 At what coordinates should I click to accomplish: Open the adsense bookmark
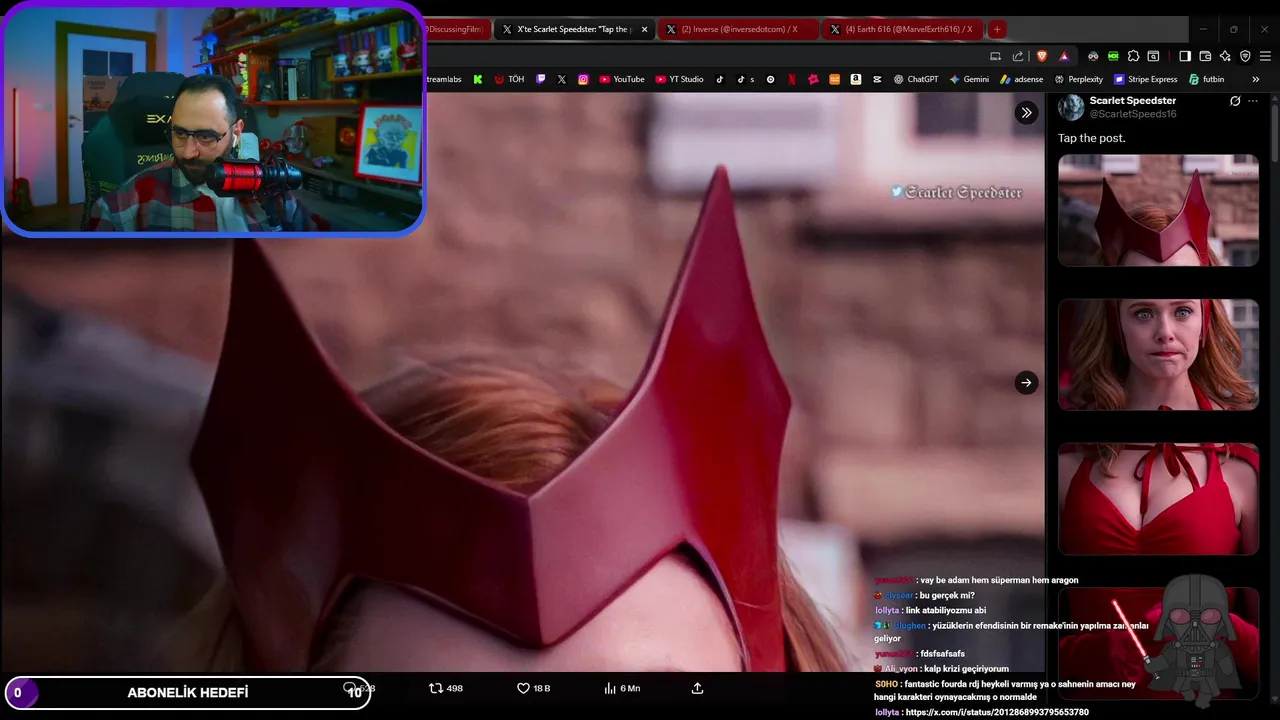(x=1021, y=79)
